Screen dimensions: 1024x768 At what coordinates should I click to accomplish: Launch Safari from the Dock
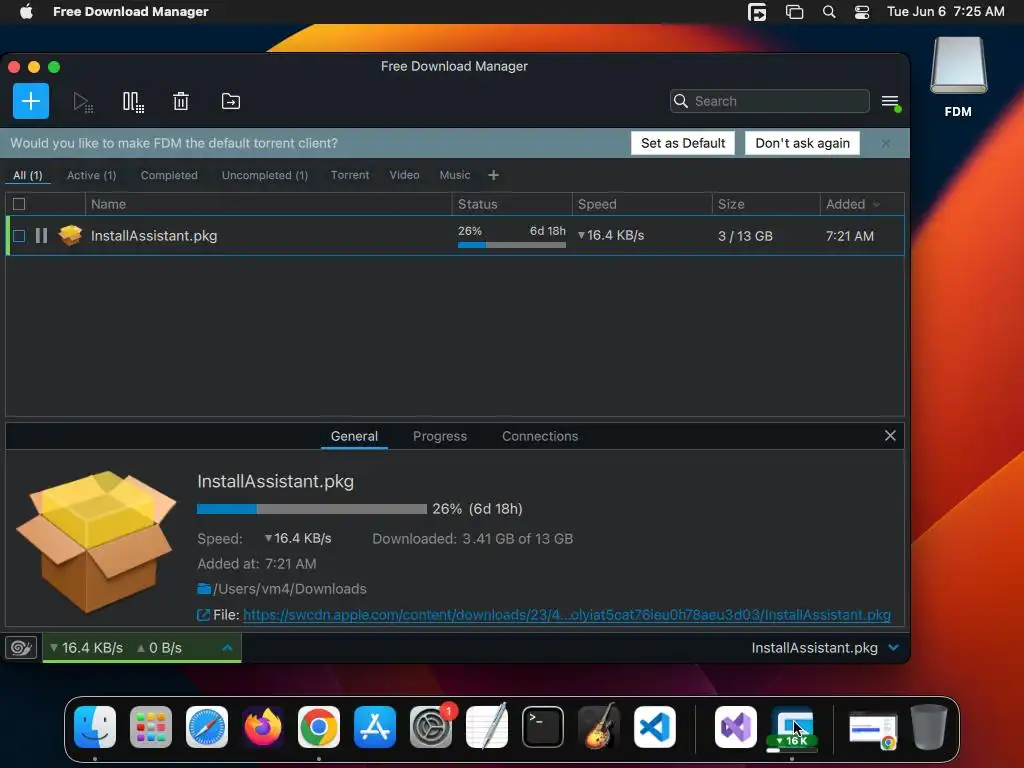207,727
